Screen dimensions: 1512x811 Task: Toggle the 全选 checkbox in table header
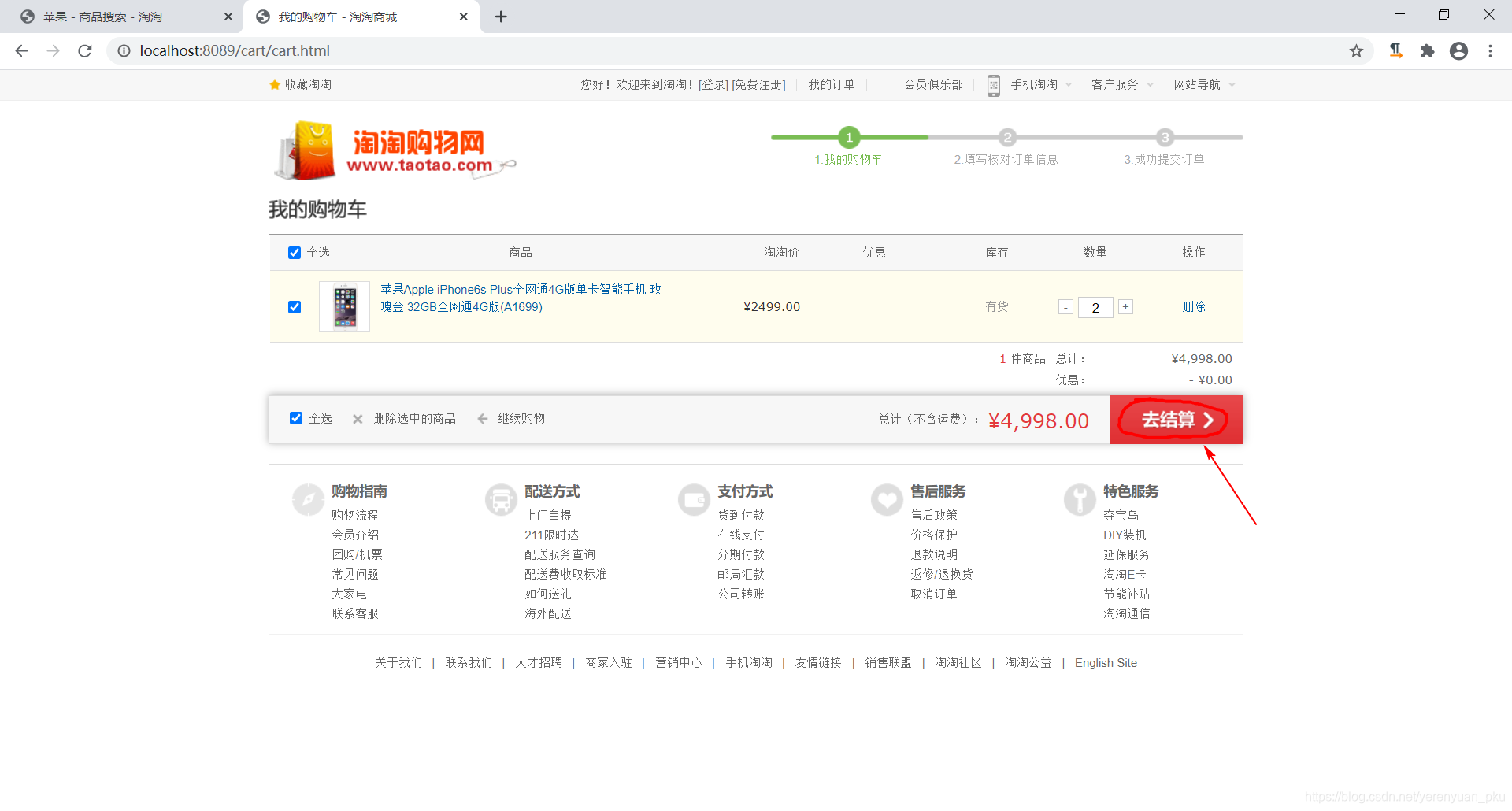[x=295, y=253]
